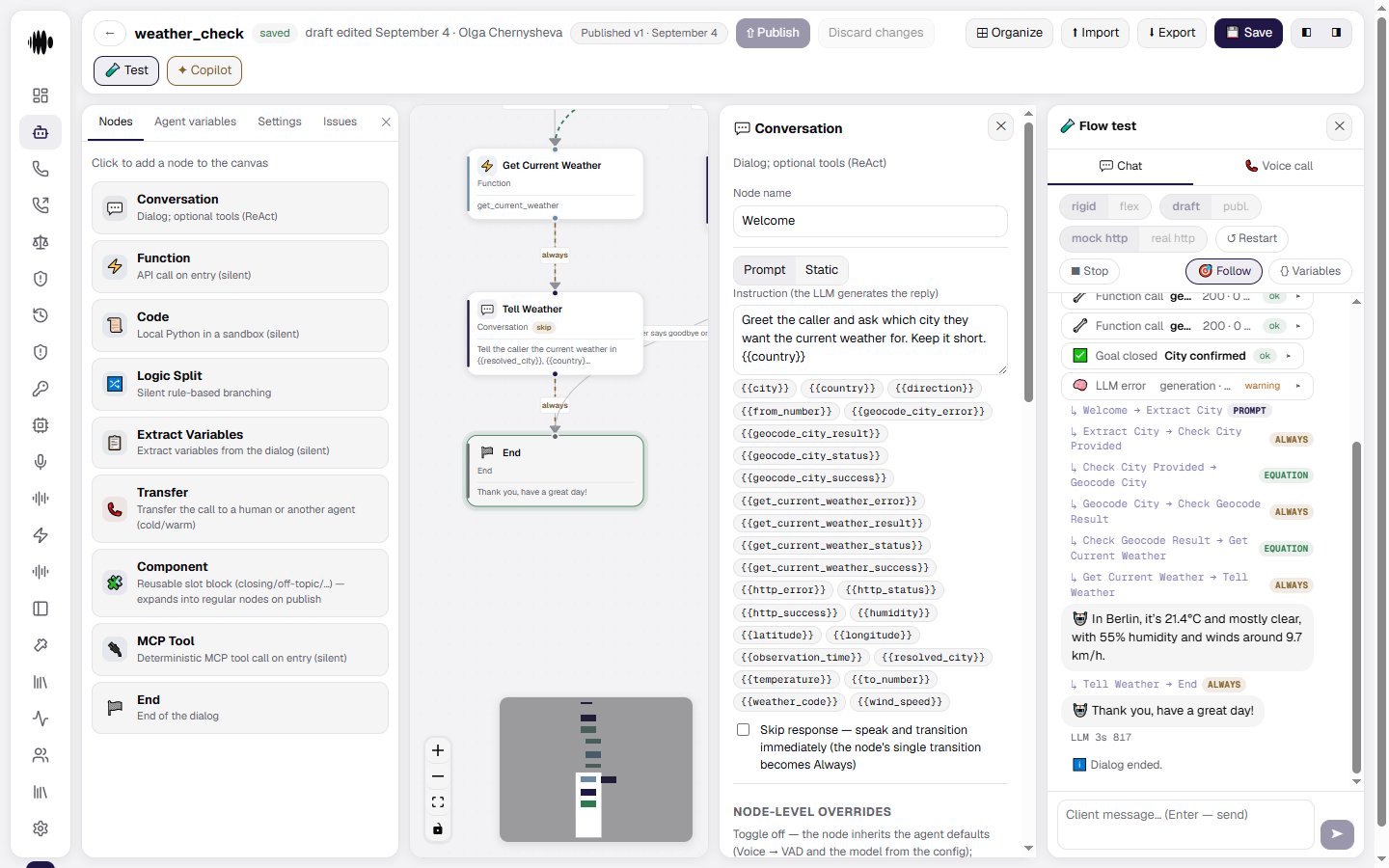Open the key icon in left sidebar

click(41, 389)
